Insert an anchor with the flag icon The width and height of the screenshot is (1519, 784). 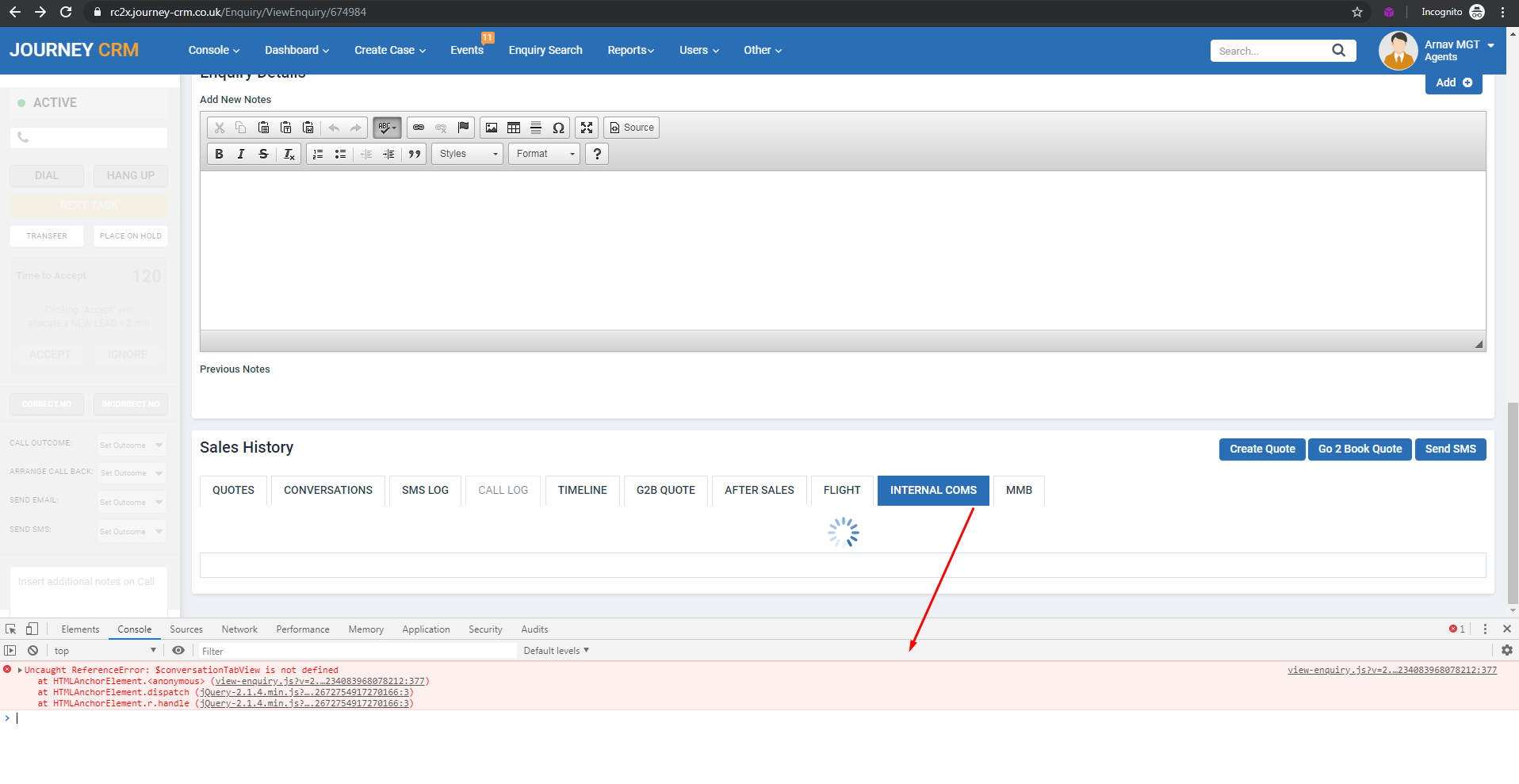point(463,128)
